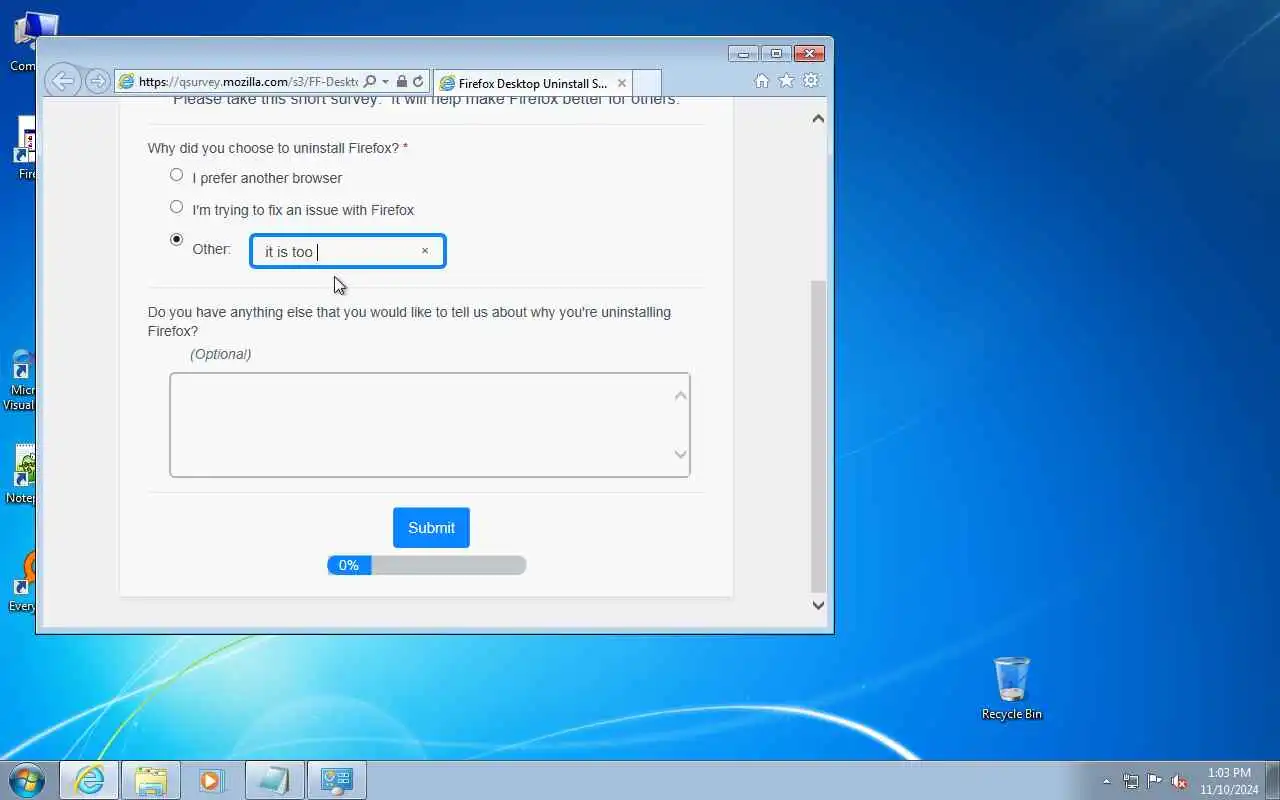Close the Internet Explorer window

click(x=810, y=53)
